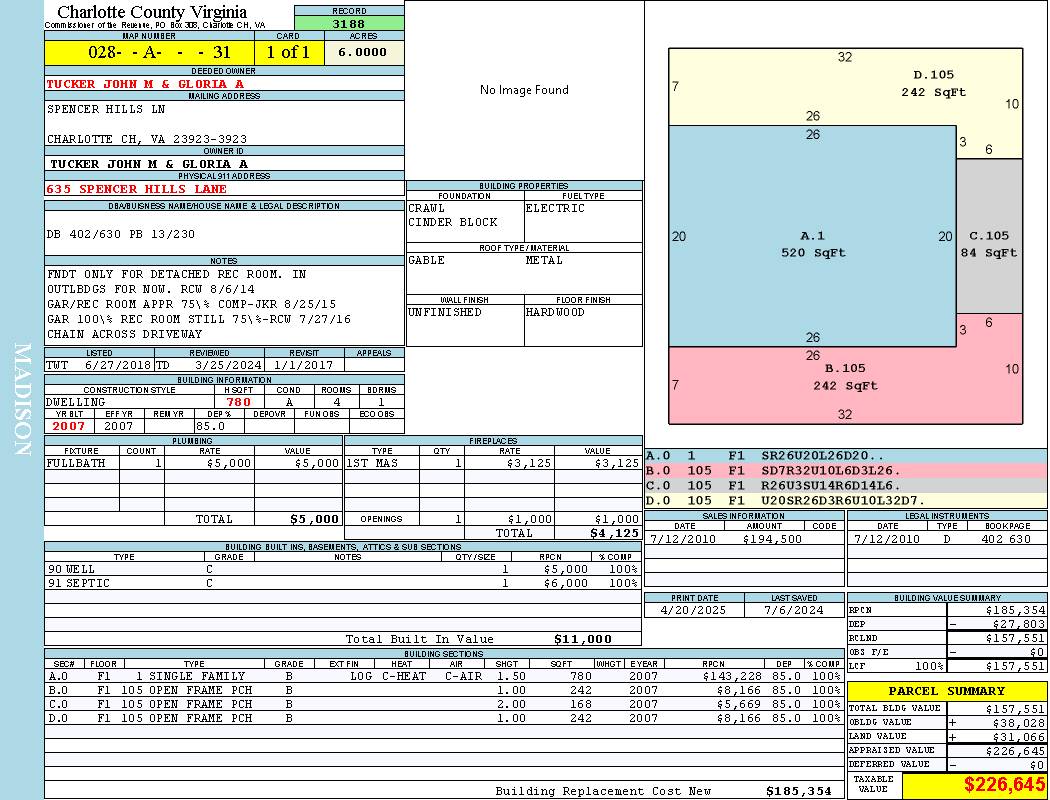Click the card value 1 of 1
Screen dimensions: 1050x800
[289, 52]
